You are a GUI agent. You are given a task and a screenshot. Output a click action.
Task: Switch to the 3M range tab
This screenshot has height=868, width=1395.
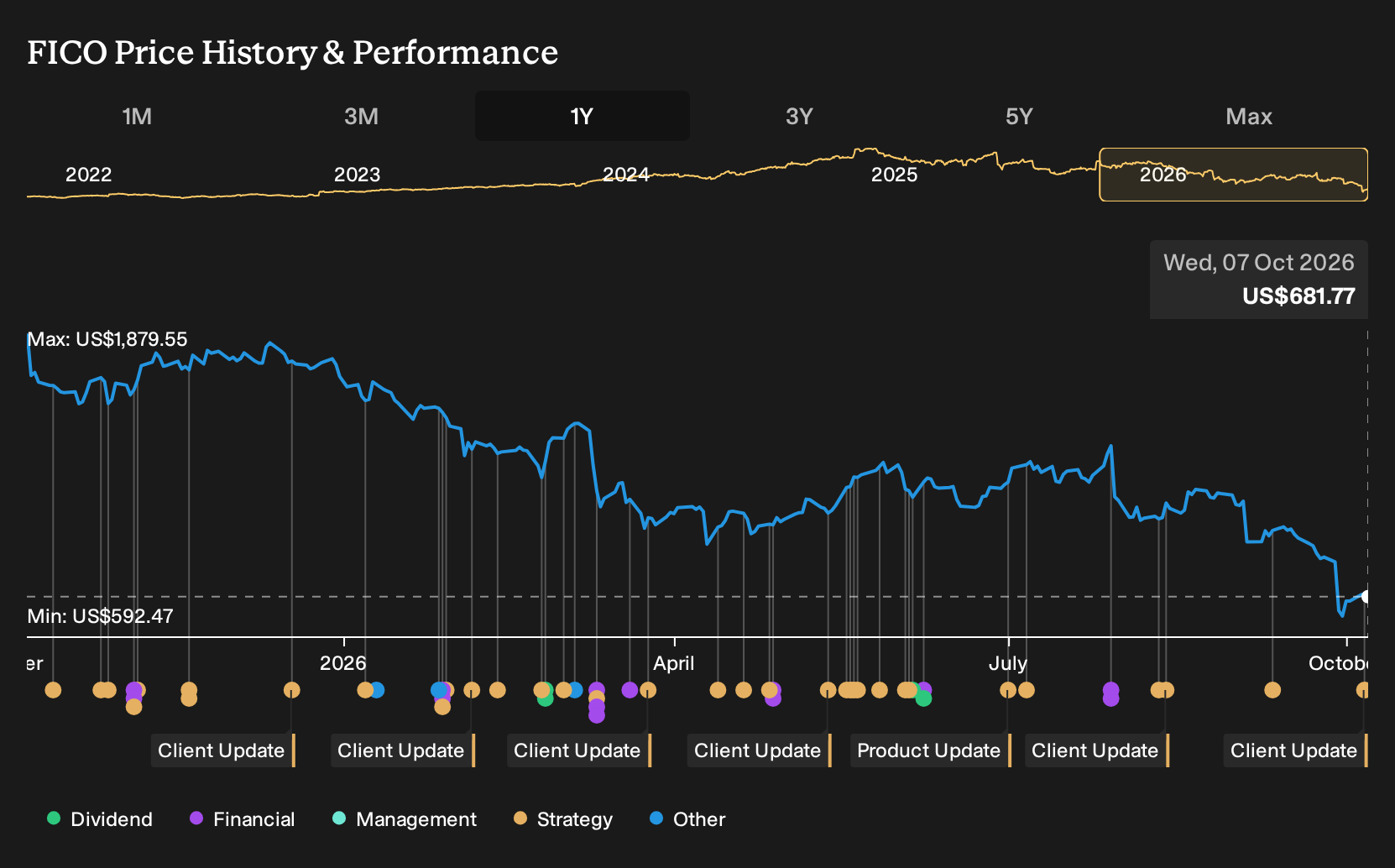pos(361,116)
